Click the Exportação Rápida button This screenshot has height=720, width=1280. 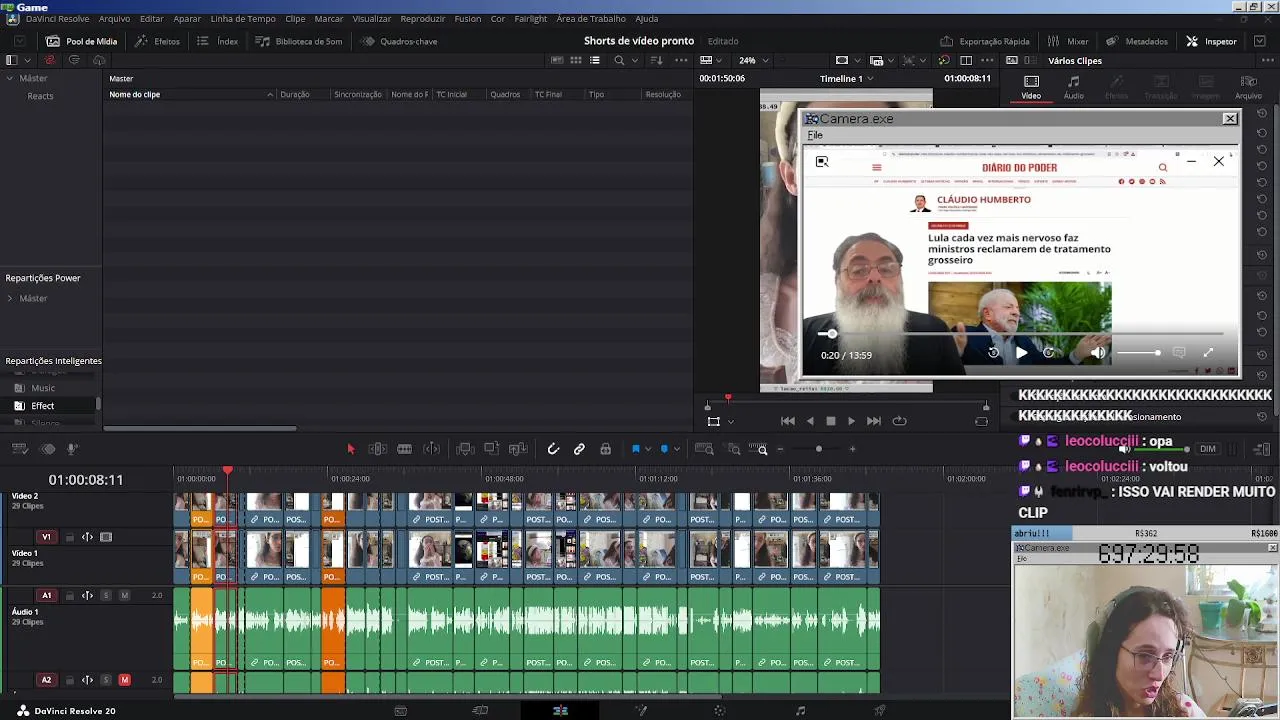coord(985,41)
